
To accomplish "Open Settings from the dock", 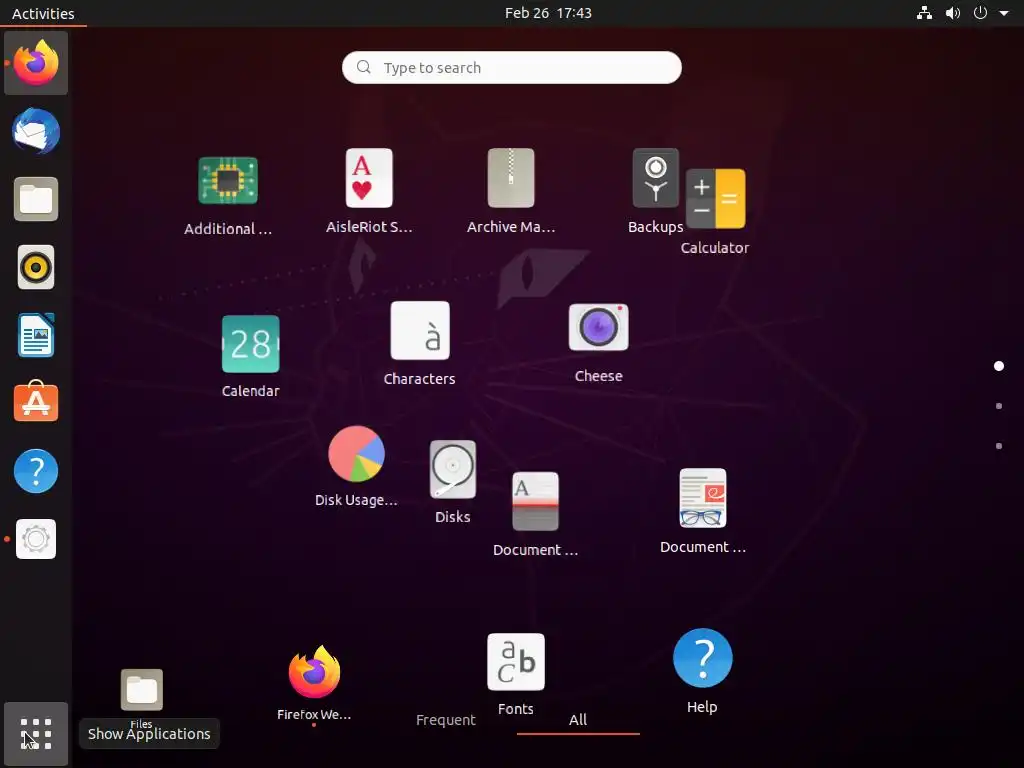I will pos(36,539).
